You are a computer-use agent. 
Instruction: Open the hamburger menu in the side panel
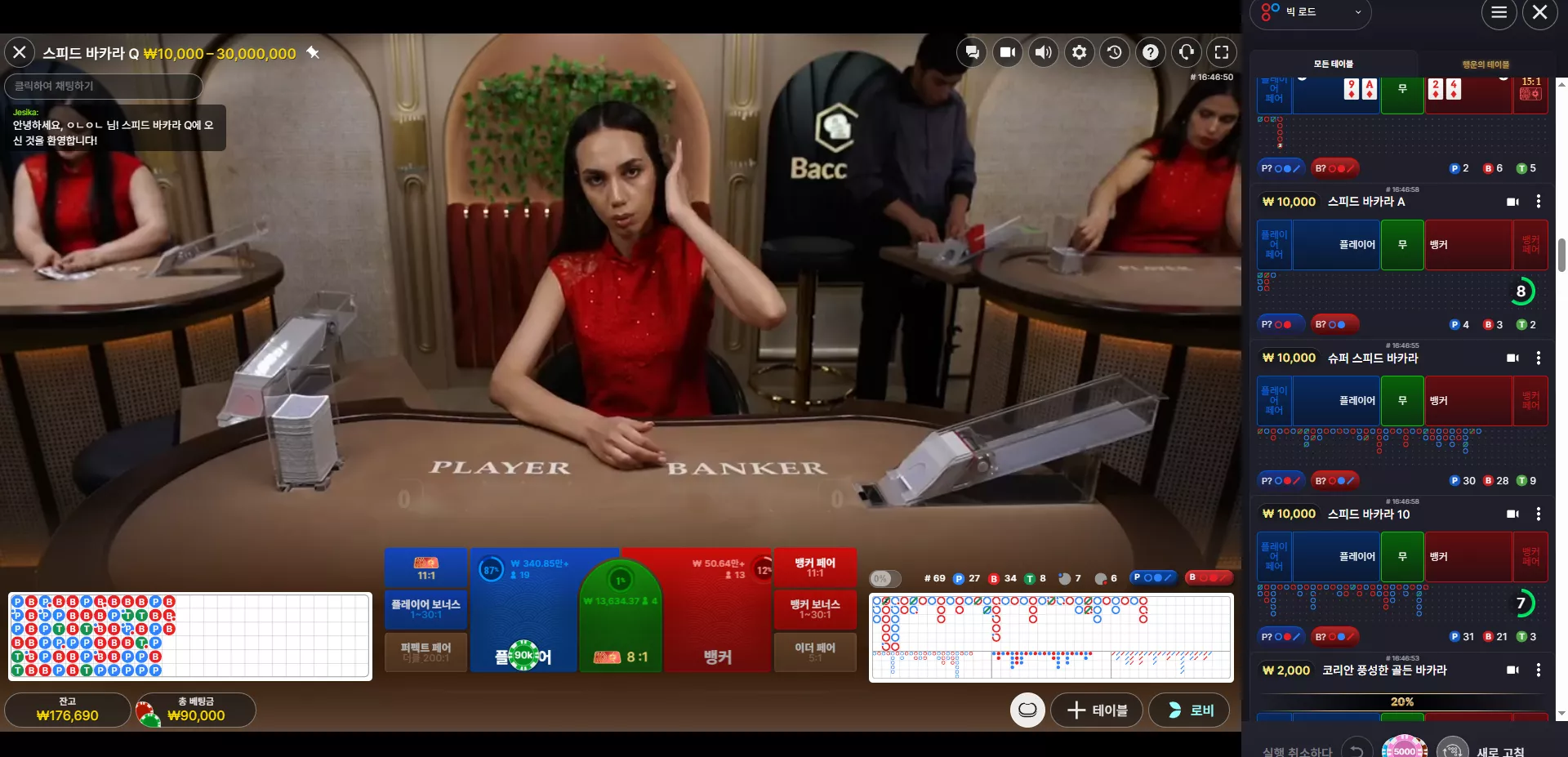tap(1499, 12)
